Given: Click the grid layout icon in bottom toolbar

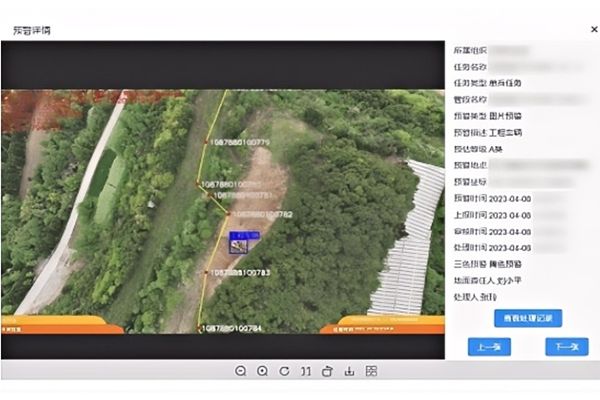Looking at the screenshot, I should point(371,371).
